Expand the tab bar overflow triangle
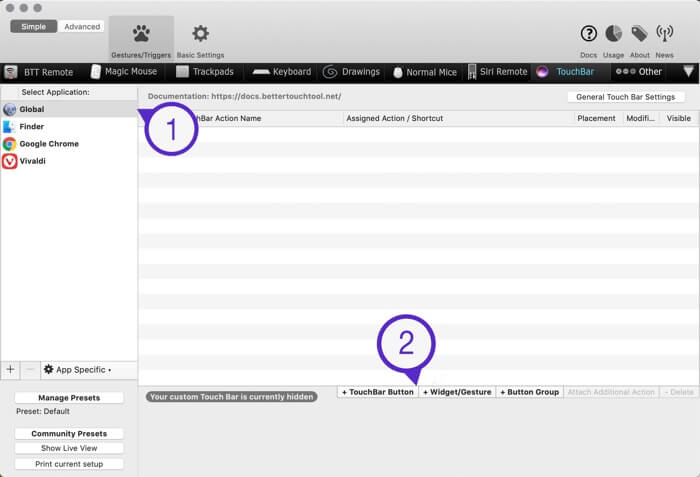700x477 pixels. pyautogui.click(x=688, y=71)
